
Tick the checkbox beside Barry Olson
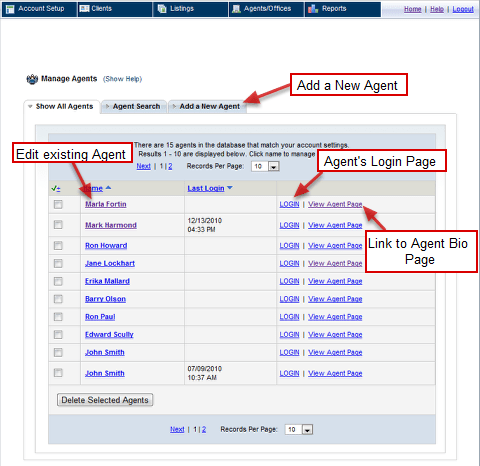58,299
